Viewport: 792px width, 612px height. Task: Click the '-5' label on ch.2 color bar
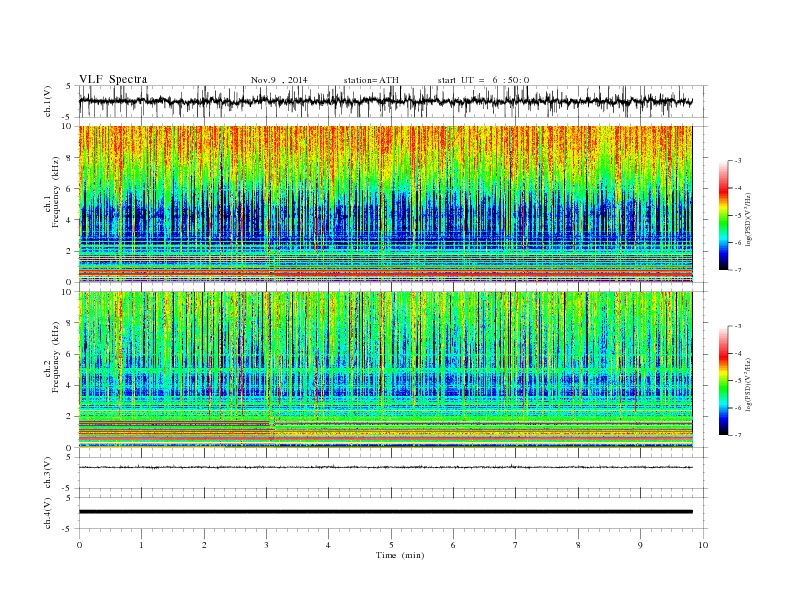(x=738, y=380)
